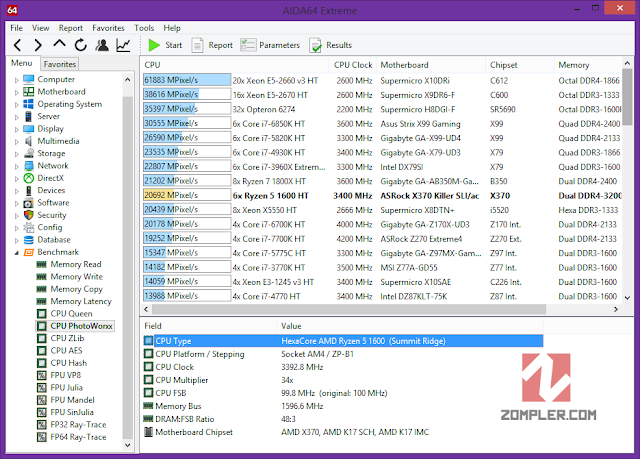The height and width of the screenshot is (459, 640).
Task: Open the Tools menu
Action: point(144,28)
